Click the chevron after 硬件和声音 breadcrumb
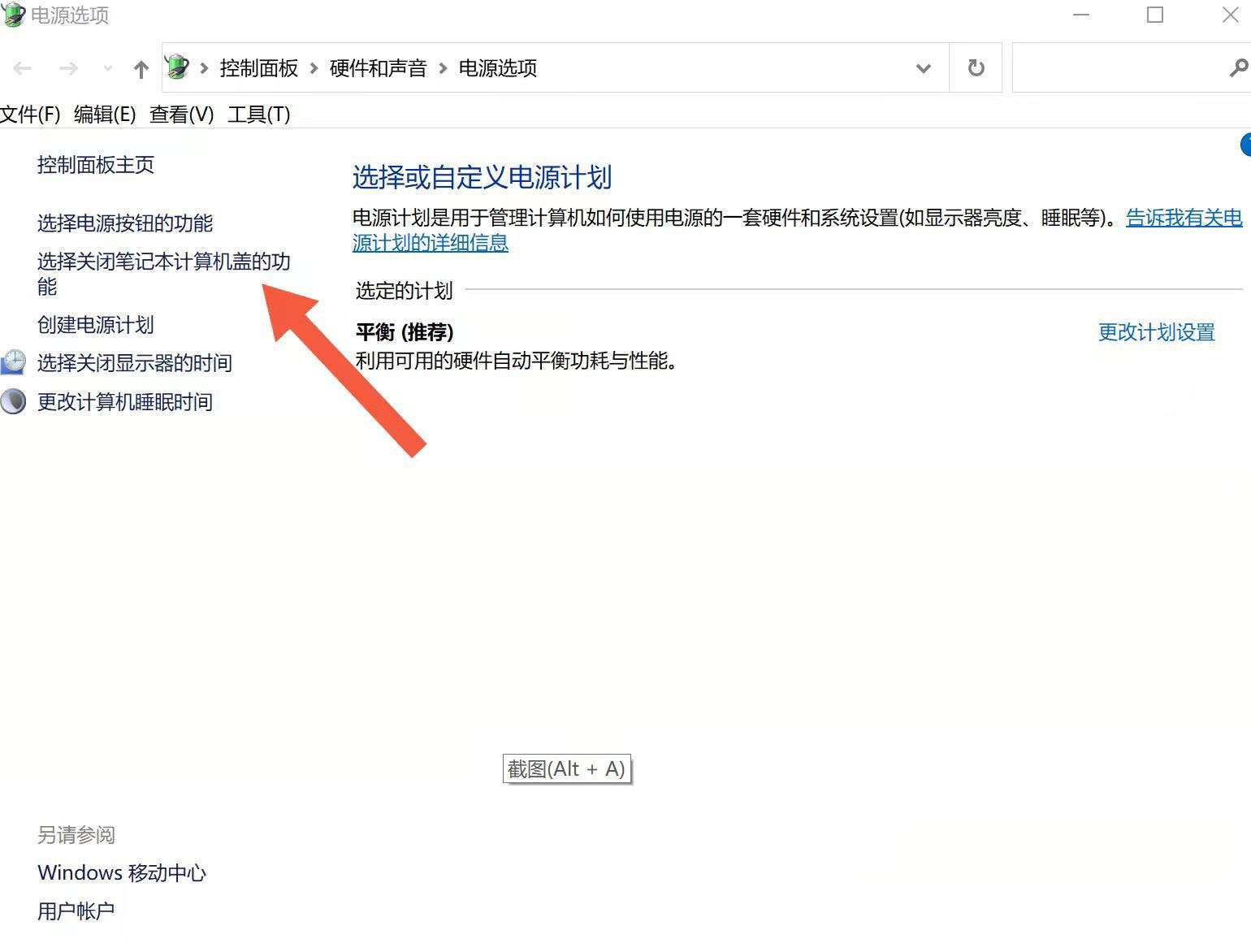Viewport: 1251px width, 952px height. 444,69
